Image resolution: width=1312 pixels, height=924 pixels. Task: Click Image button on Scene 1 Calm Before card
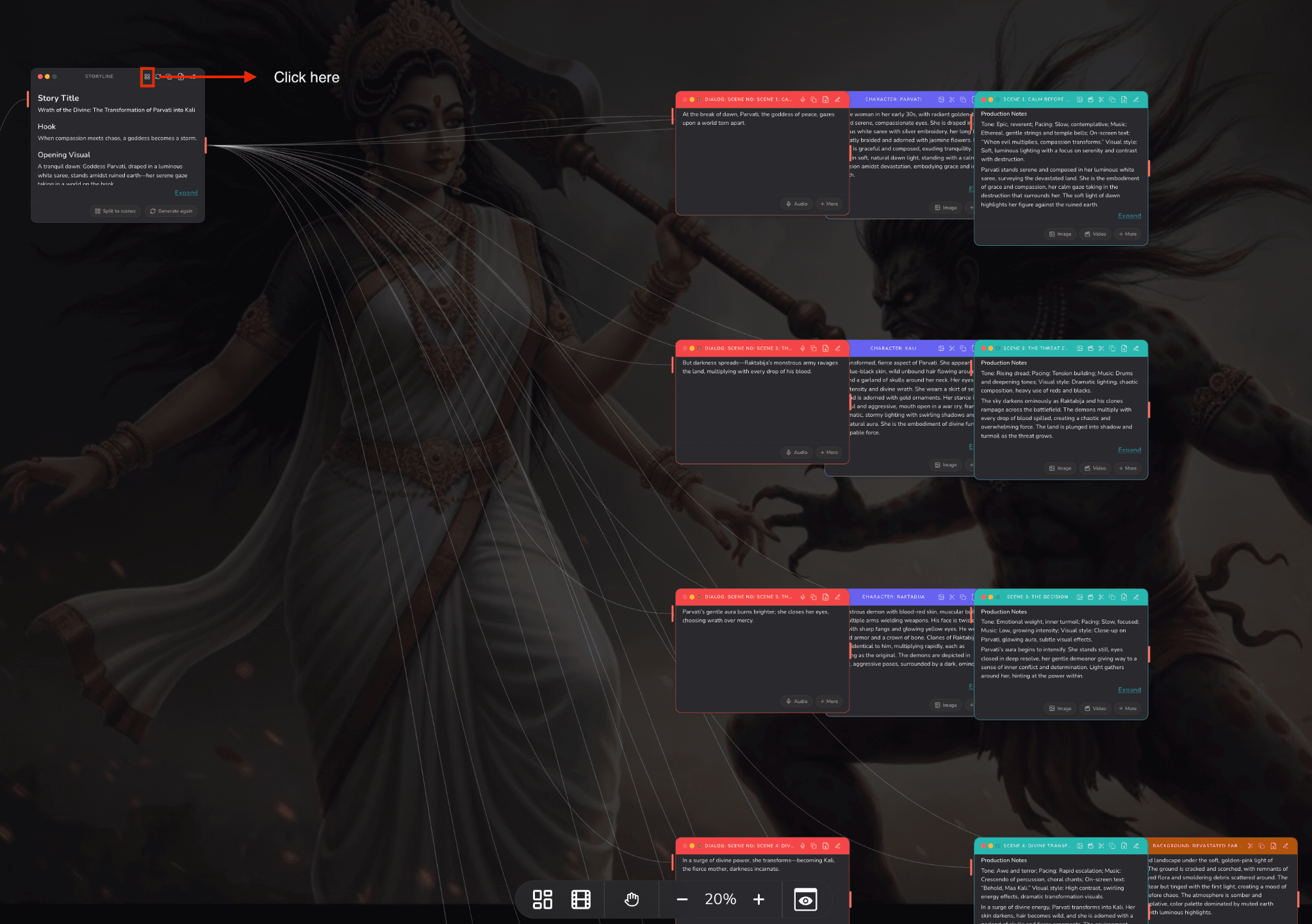point(1060,234)
